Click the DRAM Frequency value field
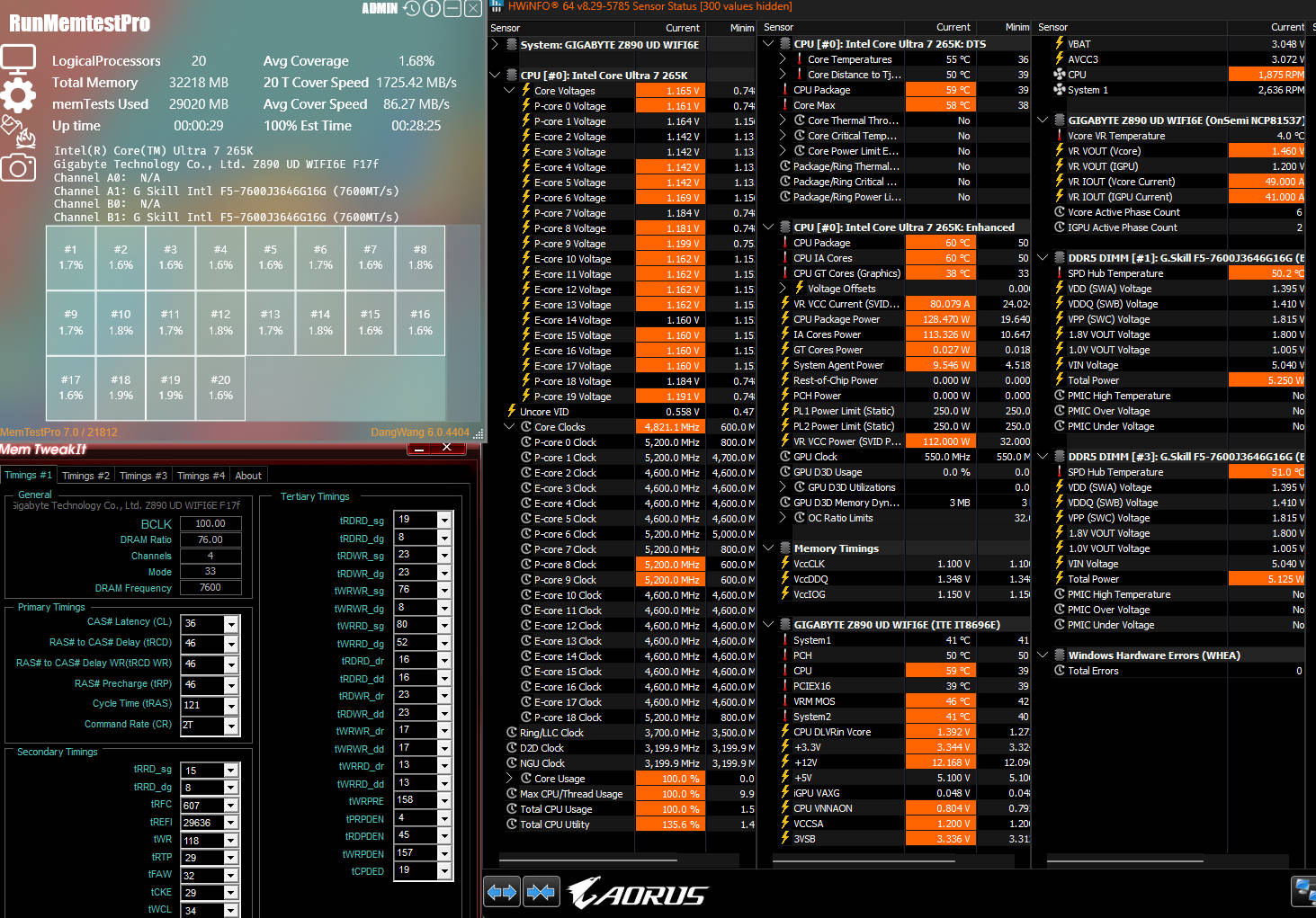Image resolution: width=1316 pixels, height=918 pixels. pos(210,587)
